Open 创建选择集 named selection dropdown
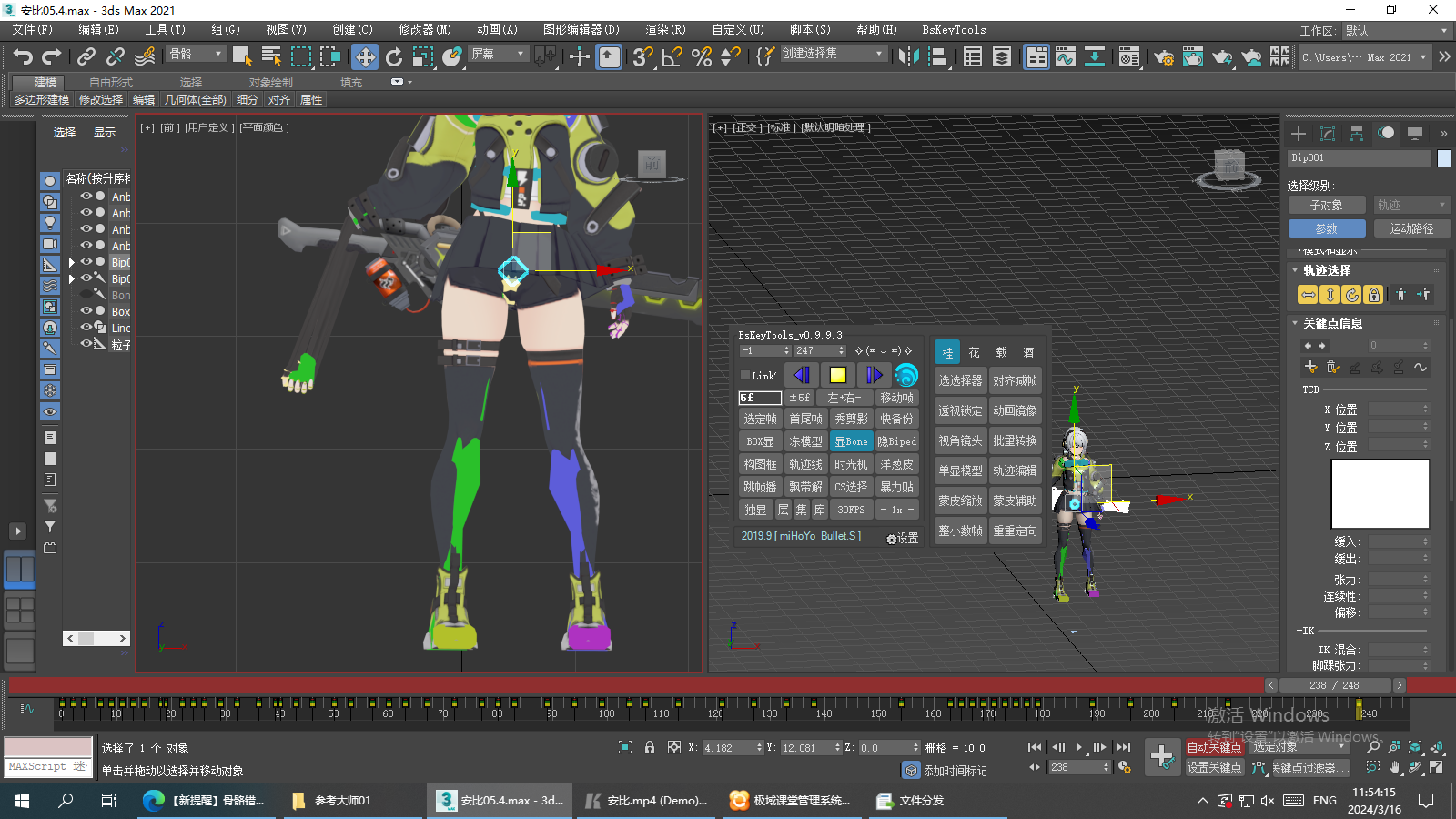This screenshot has height=819, width=1456. coord(833,55)
